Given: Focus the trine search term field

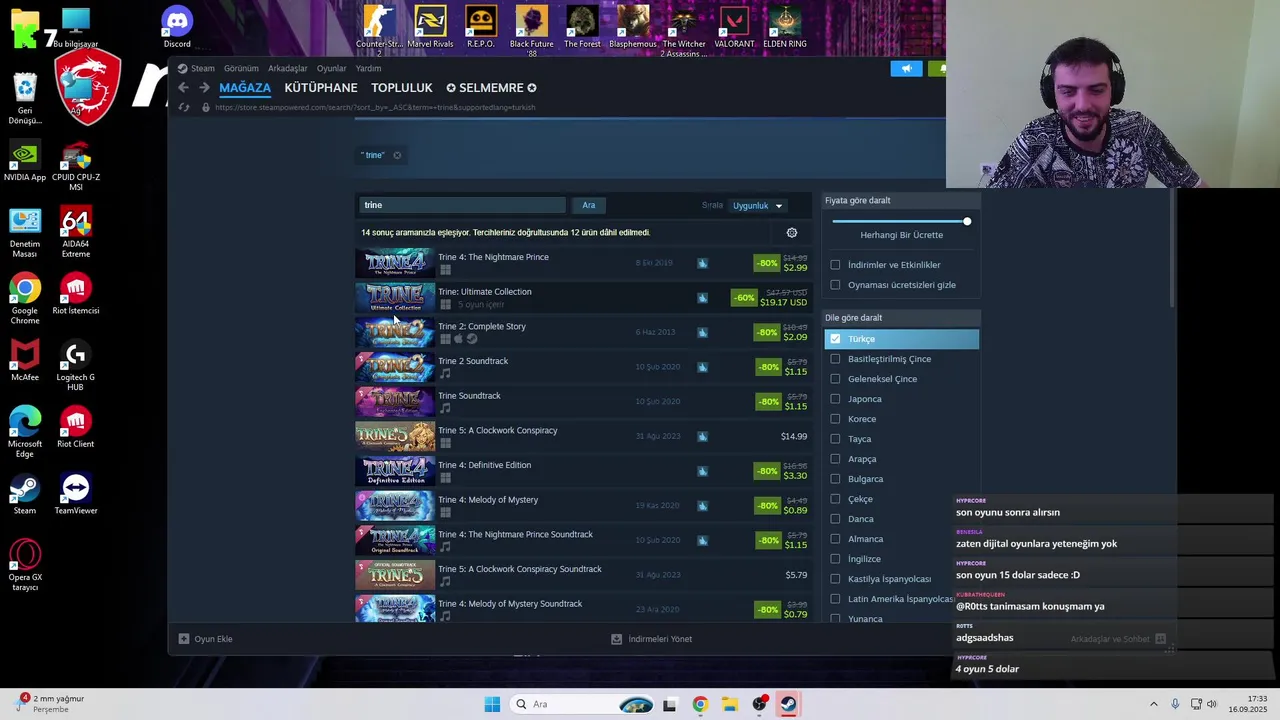Looking at the screenshot, I should 461,205.
